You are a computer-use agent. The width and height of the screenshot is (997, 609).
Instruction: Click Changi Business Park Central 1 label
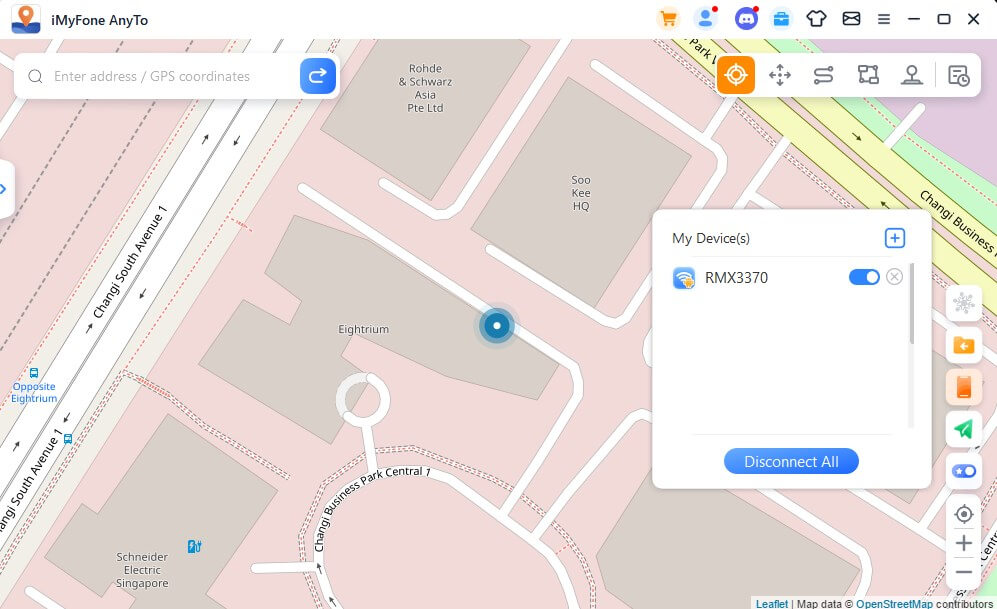point(371,507)
